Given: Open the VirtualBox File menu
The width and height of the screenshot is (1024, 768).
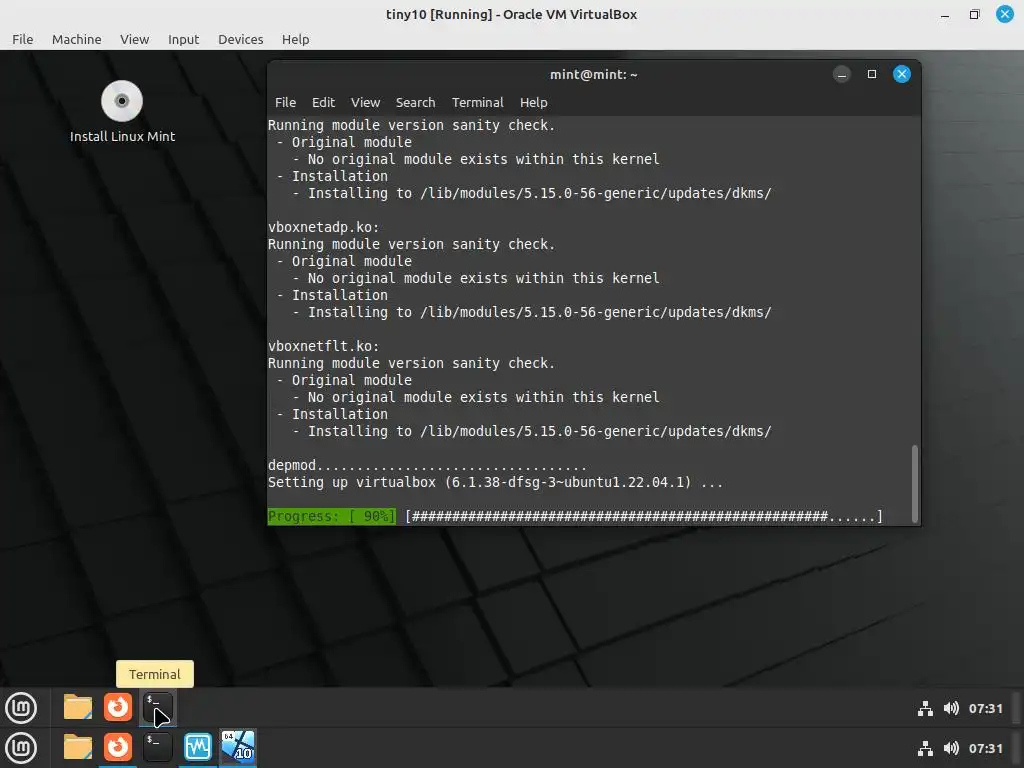Looking at the screenshot, I should pos(23,39).
